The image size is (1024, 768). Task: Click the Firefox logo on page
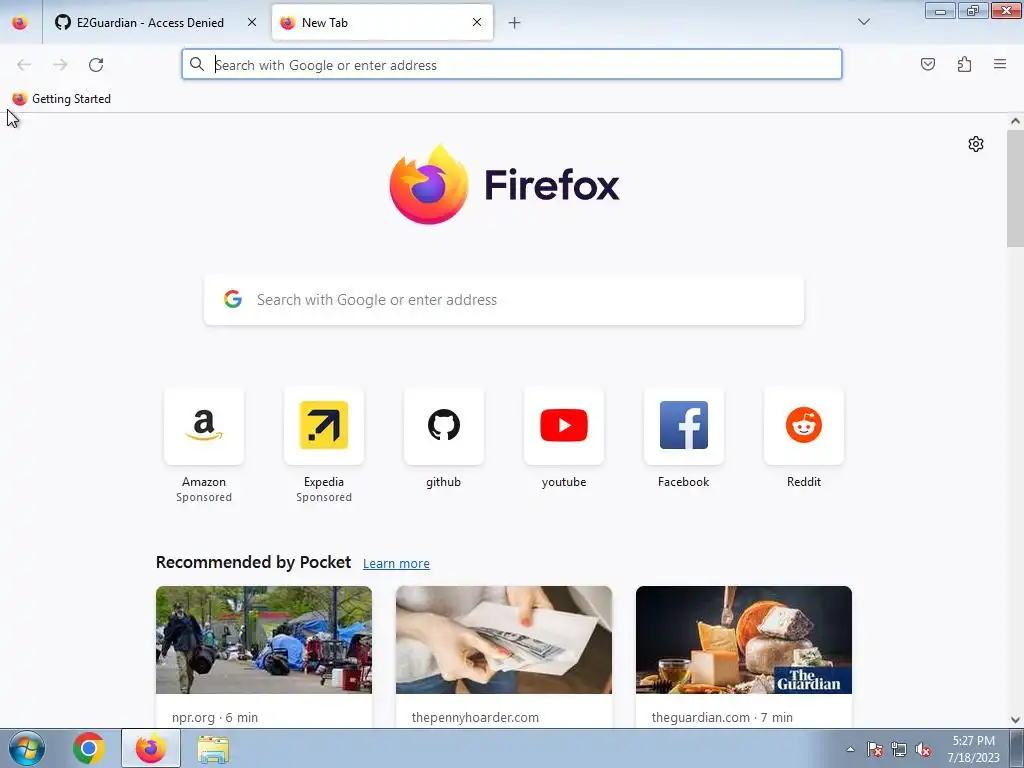point(504,185)
